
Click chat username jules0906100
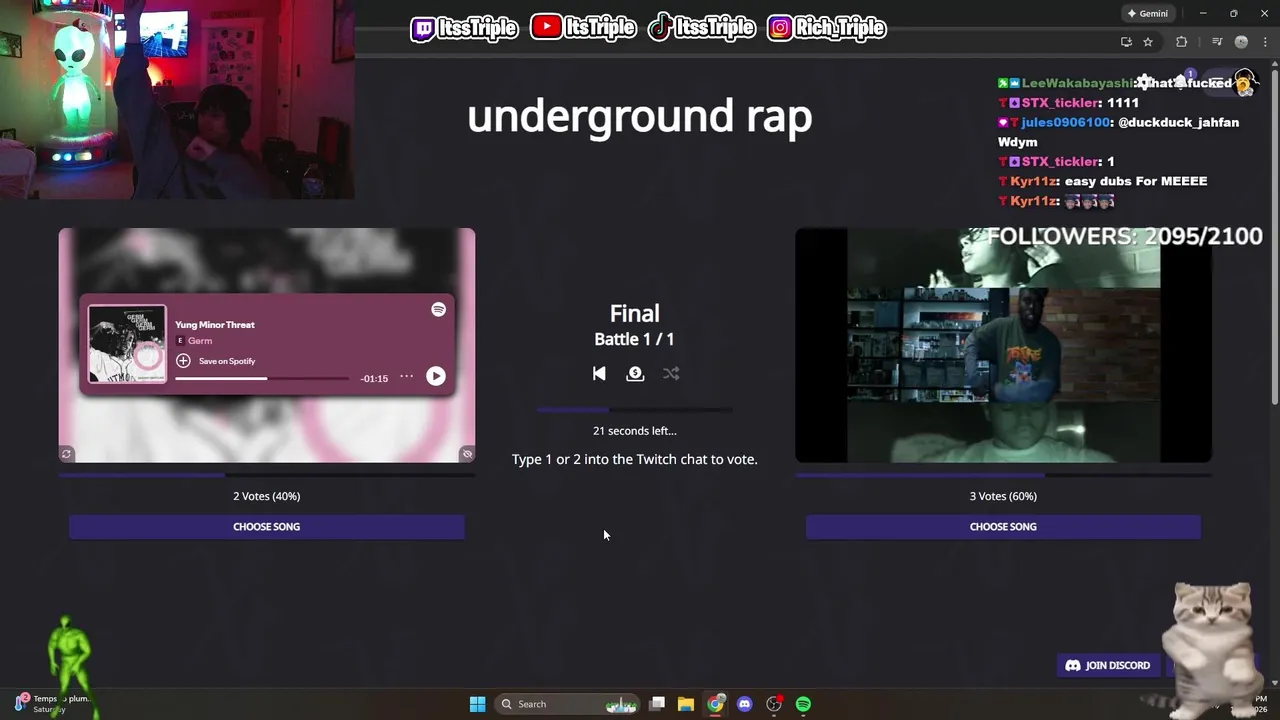coord(1066,122)
